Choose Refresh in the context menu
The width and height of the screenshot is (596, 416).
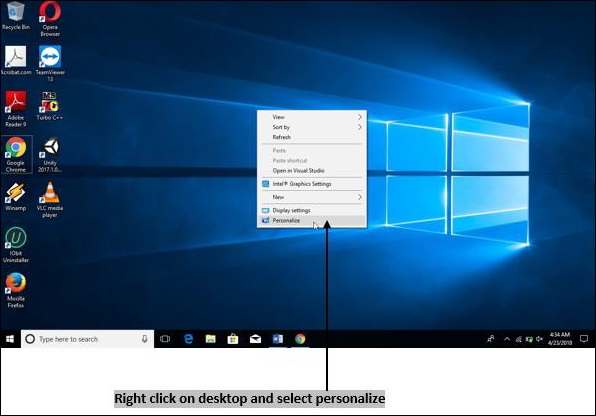point(312,137)
